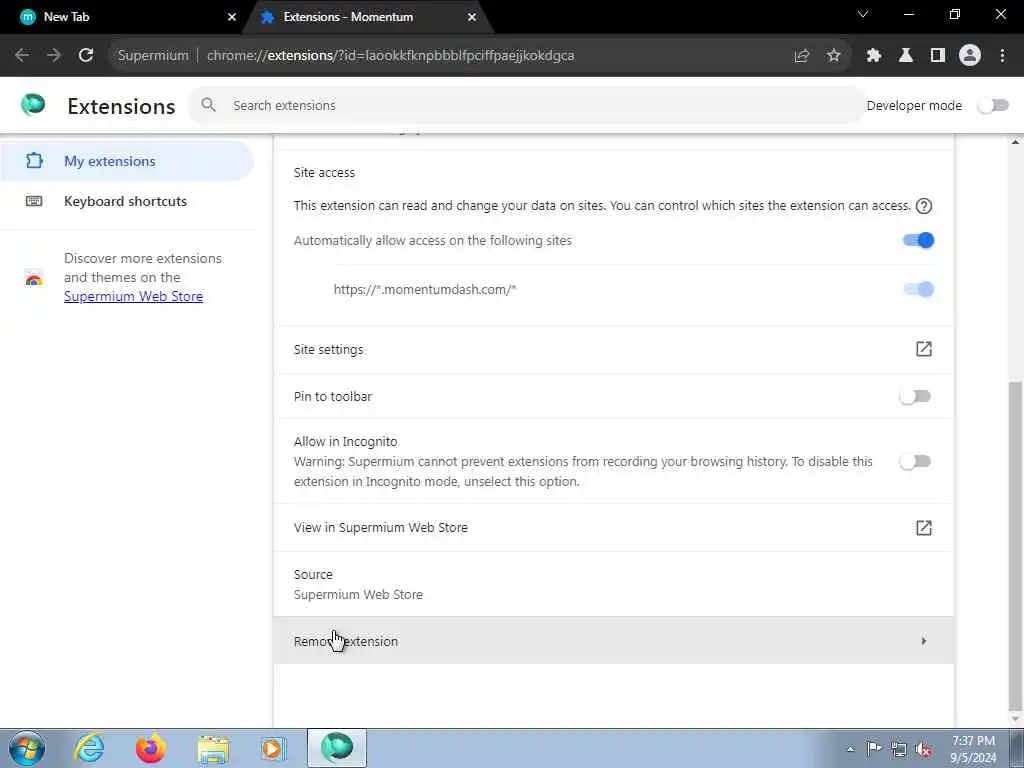Follow the Supermium Web Store link
The height and width of the screenshot is (768, 1024).
133,296
